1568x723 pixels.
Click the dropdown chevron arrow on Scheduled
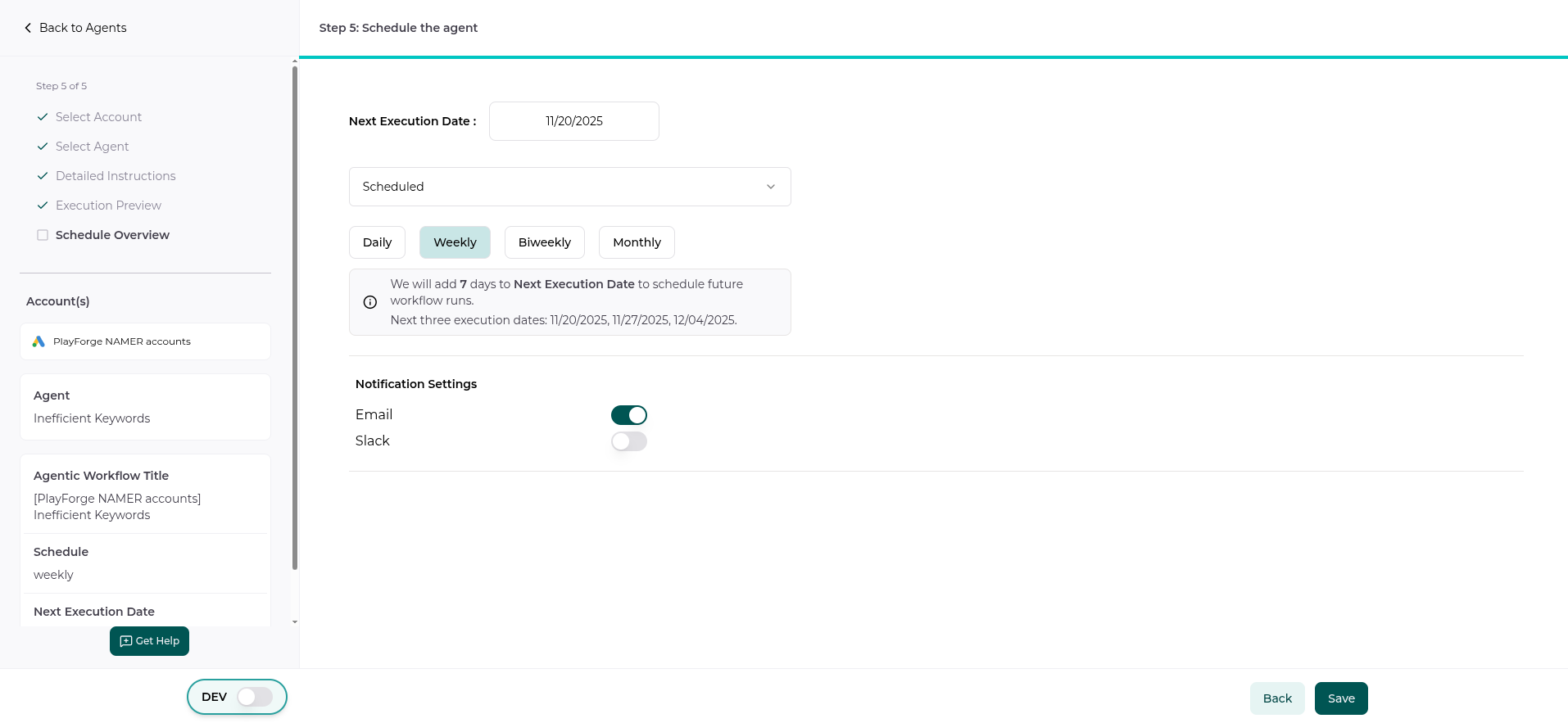770,187
